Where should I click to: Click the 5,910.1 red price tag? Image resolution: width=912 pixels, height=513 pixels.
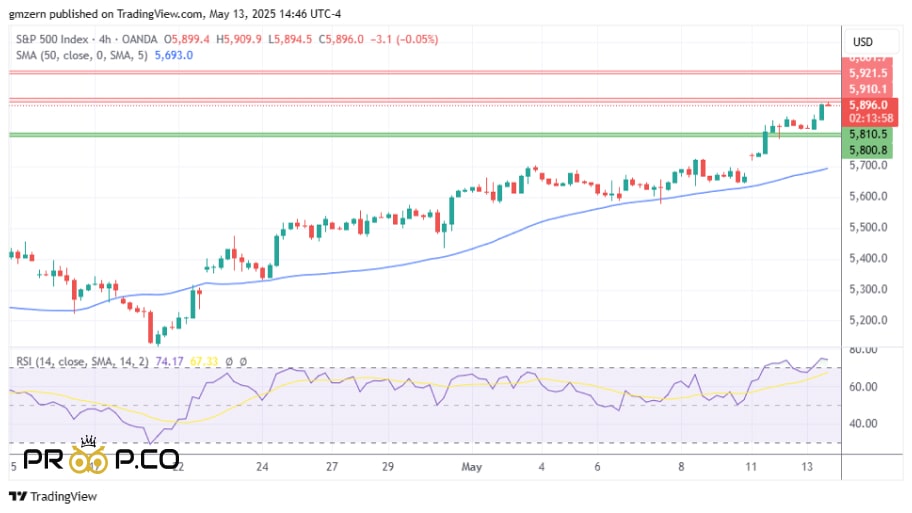pos(868,89)
